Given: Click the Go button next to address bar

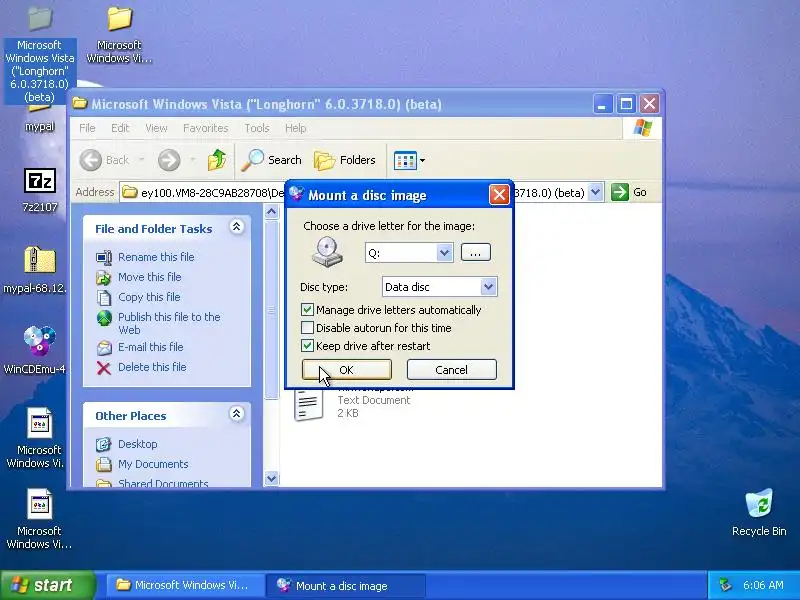Looking at the screenshot, I should coord(629,192).
